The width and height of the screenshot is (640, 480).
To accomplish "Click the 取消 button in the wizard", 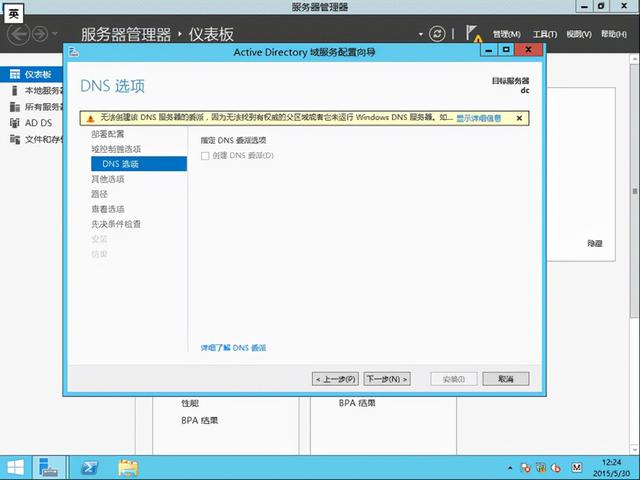I will [506, 379].
